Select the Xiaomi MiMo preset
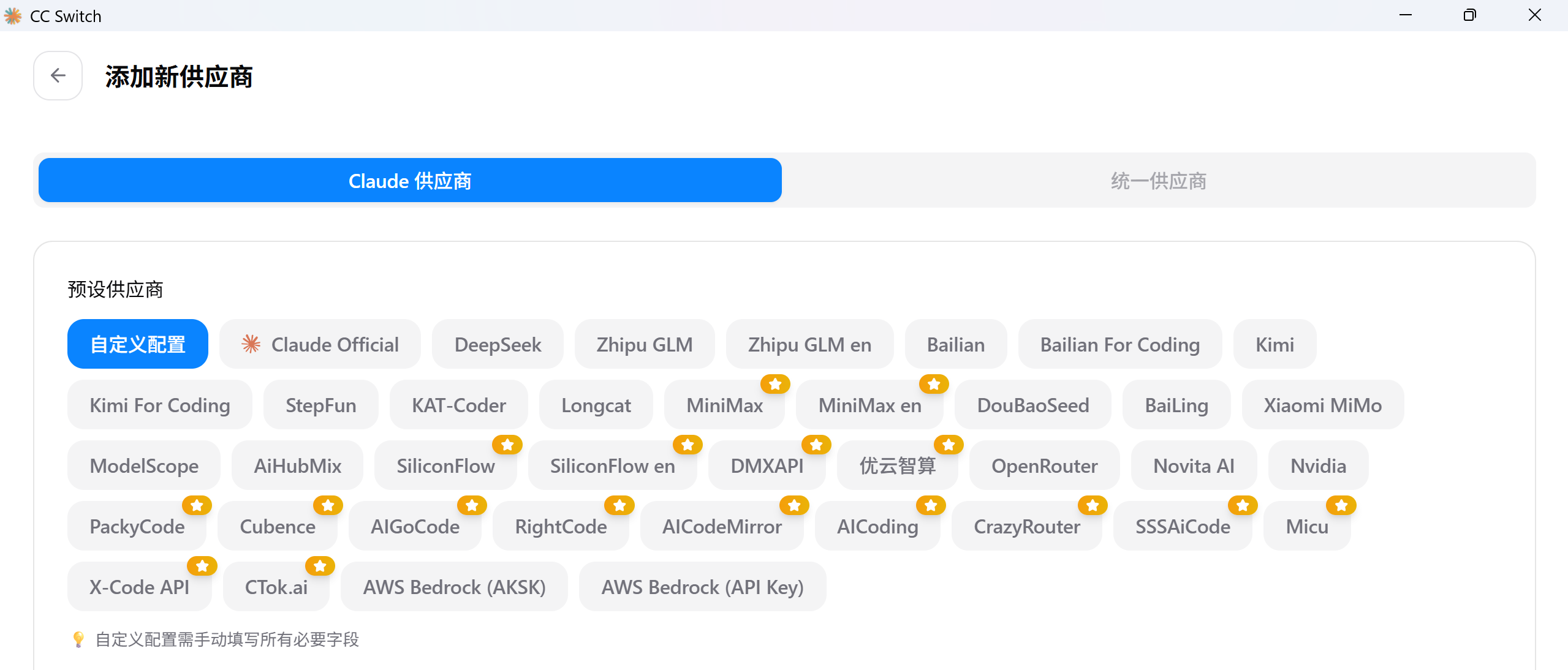The image size is (1568, 670). pos(1323,405)
